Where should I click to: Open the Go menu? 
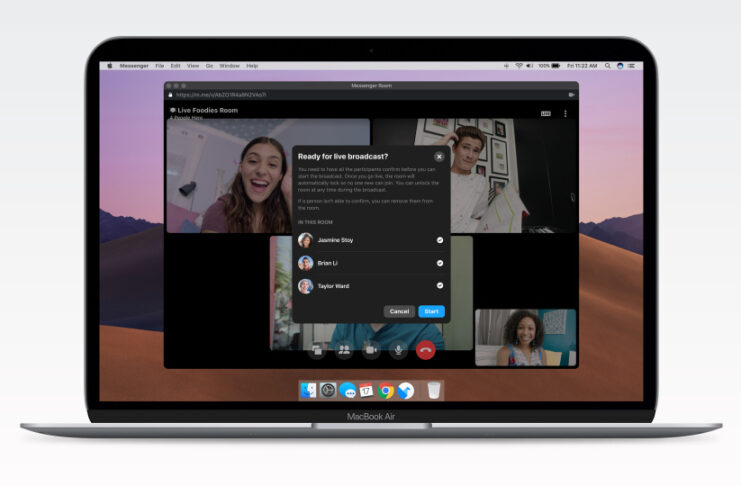209,66
